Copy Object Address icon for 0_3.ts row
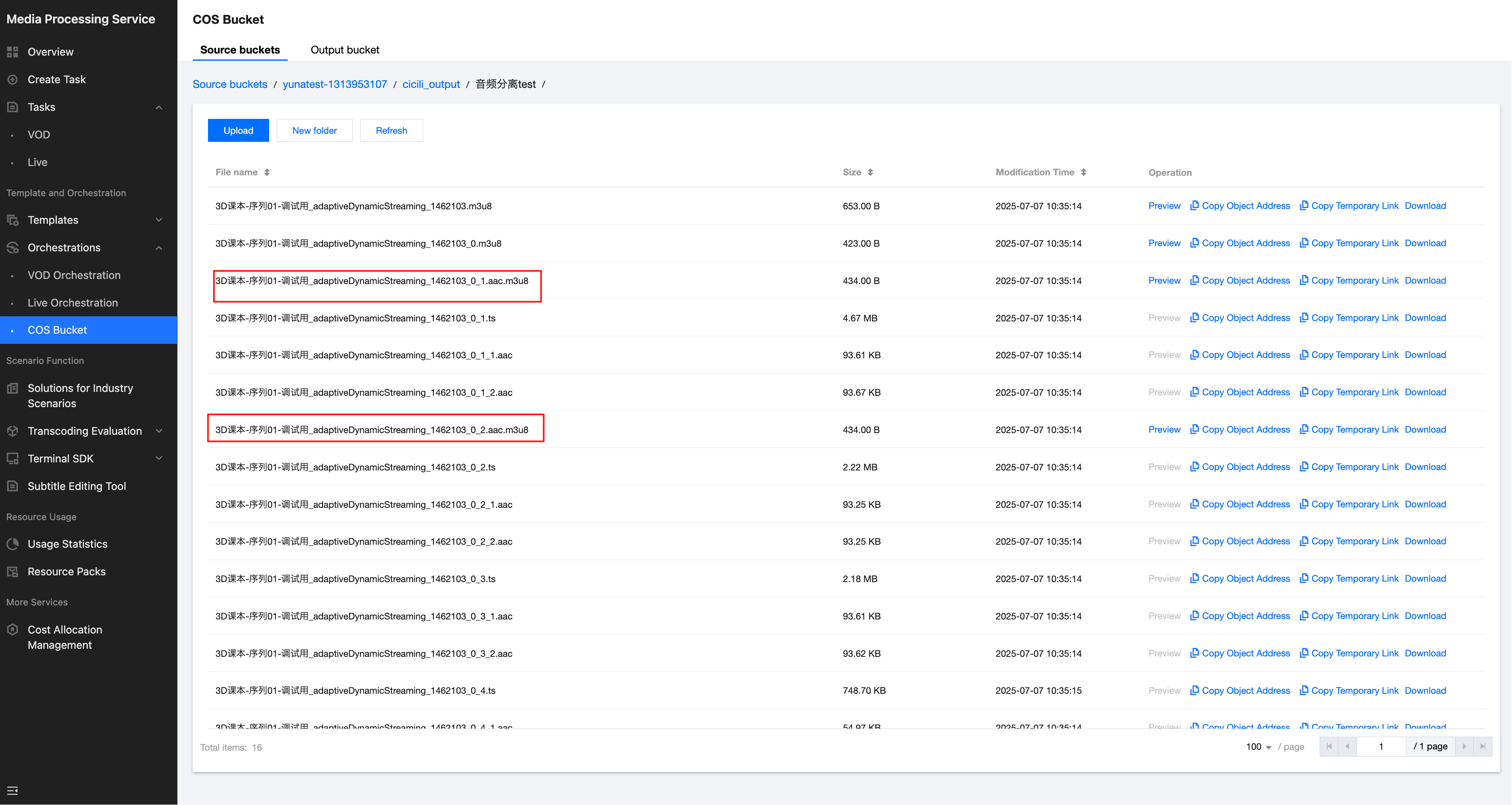The width and height of the screenshot is (1512, 805). (1194, 578)
